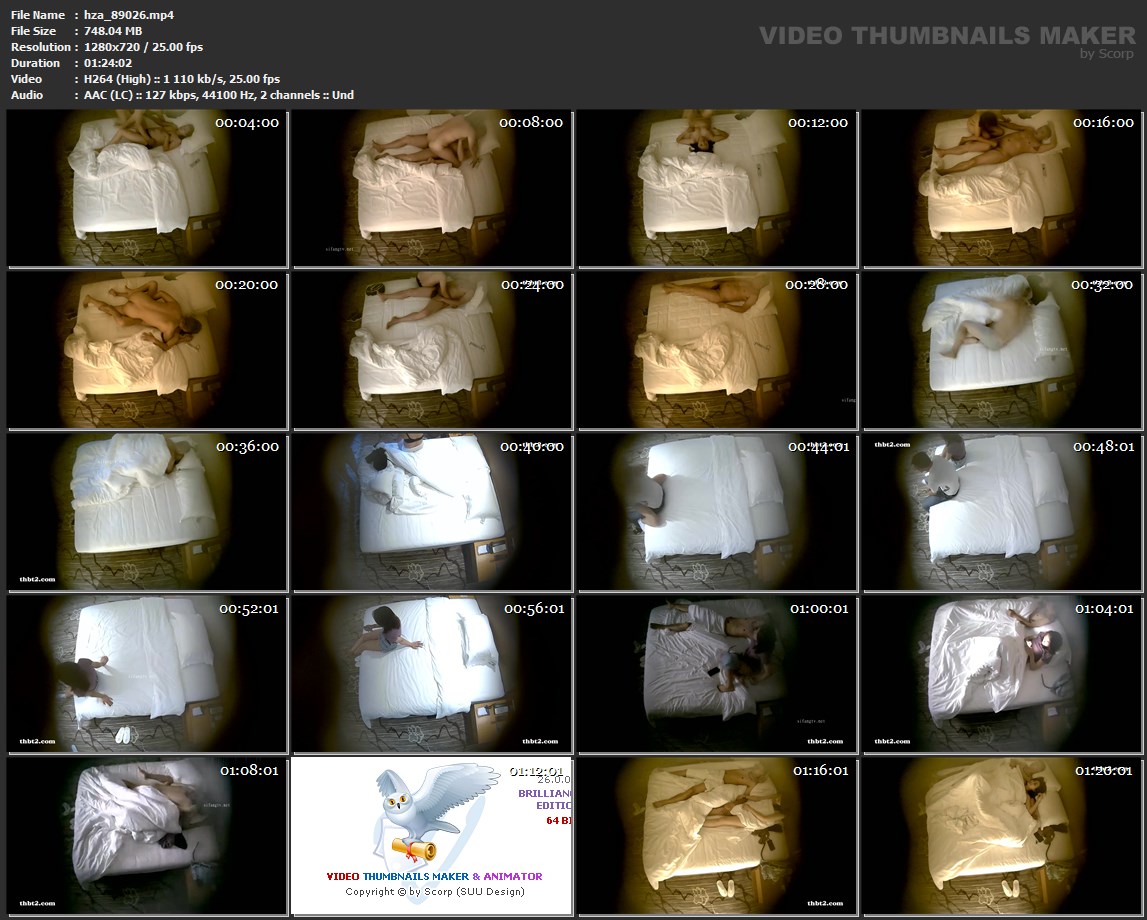Image resolution: width=1147 pixels, height=920 pixels.
Task: Open the thumbnail stamped 00:04:00
Action: coord(147,189)
